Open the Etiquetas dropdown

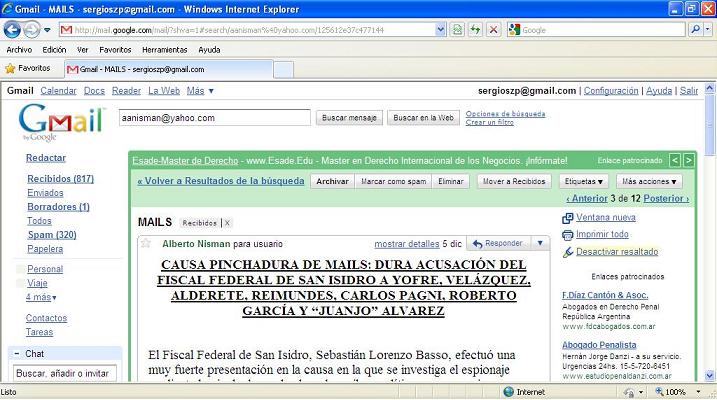coord(583,181)
